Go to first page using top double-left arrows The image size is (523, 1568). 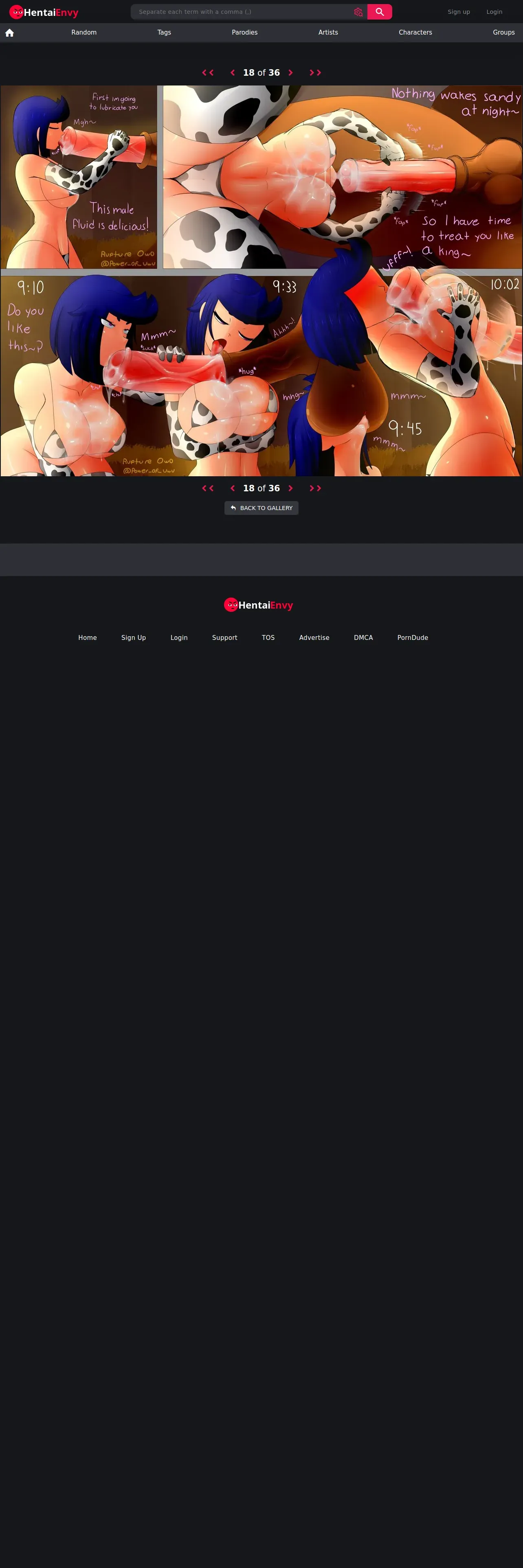coord(208,72)
